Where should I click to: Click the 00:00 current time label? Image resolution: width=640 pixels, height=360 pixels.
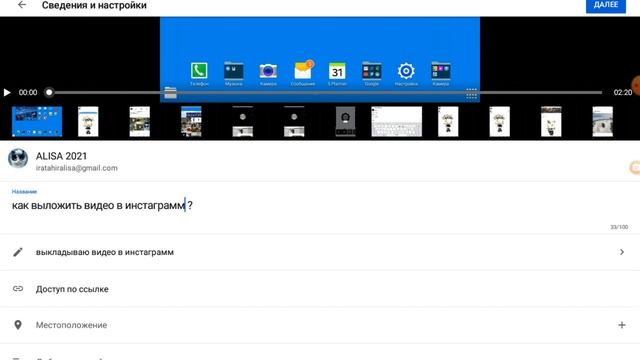[28, 93]
